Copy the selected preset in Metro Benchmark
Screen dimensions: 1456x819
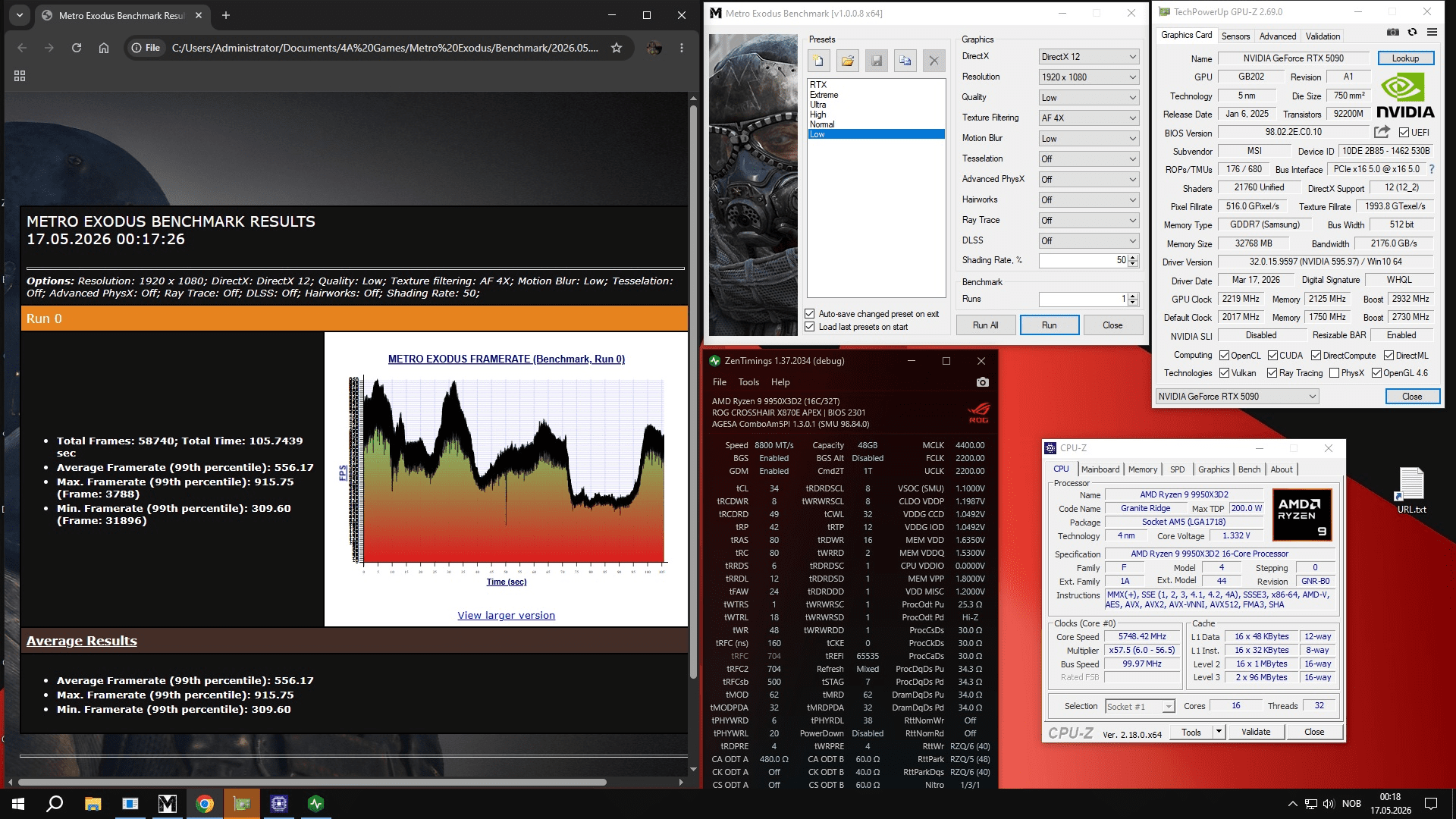point(905,61)
